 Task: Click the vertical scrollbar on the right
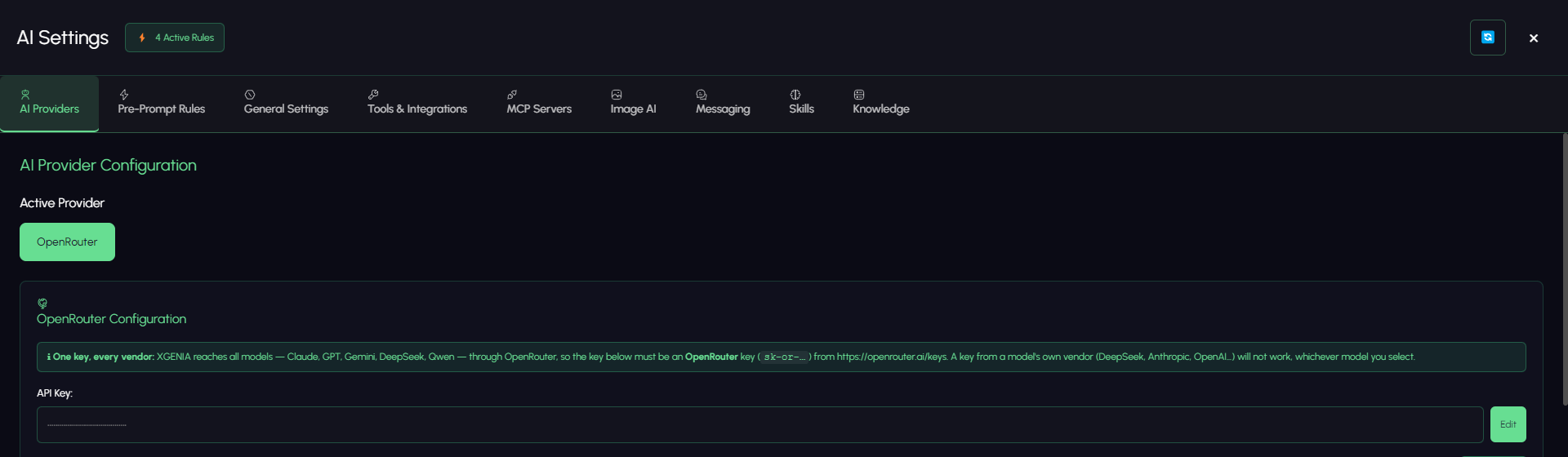[x=1565, y=269]
